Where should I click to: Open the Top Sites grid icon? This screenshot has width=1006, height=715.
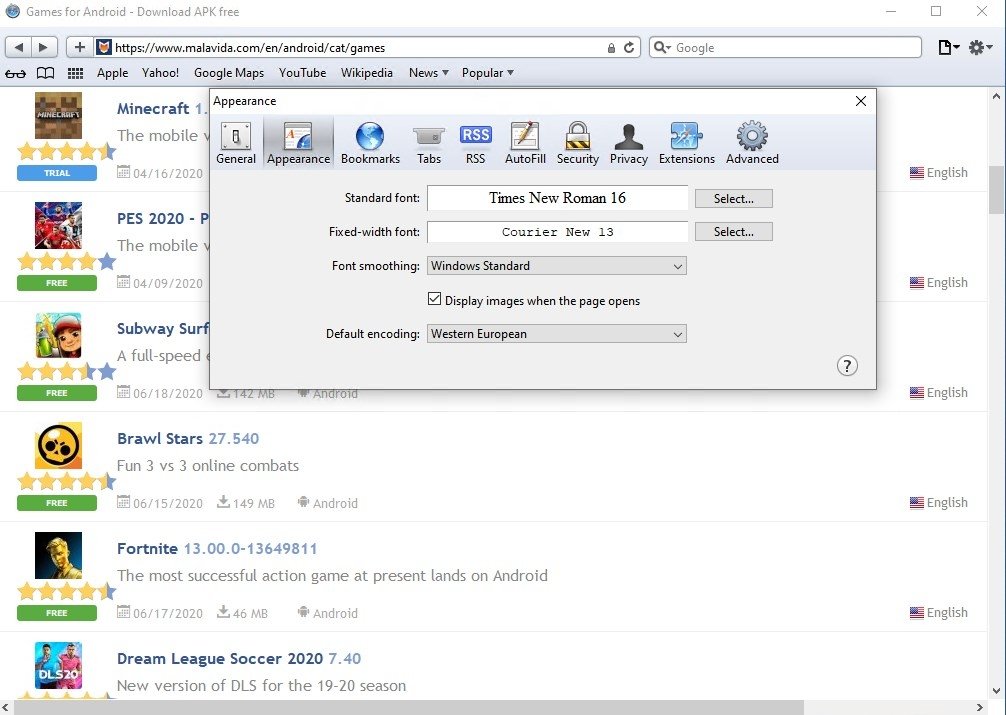(x=76, y=73)
